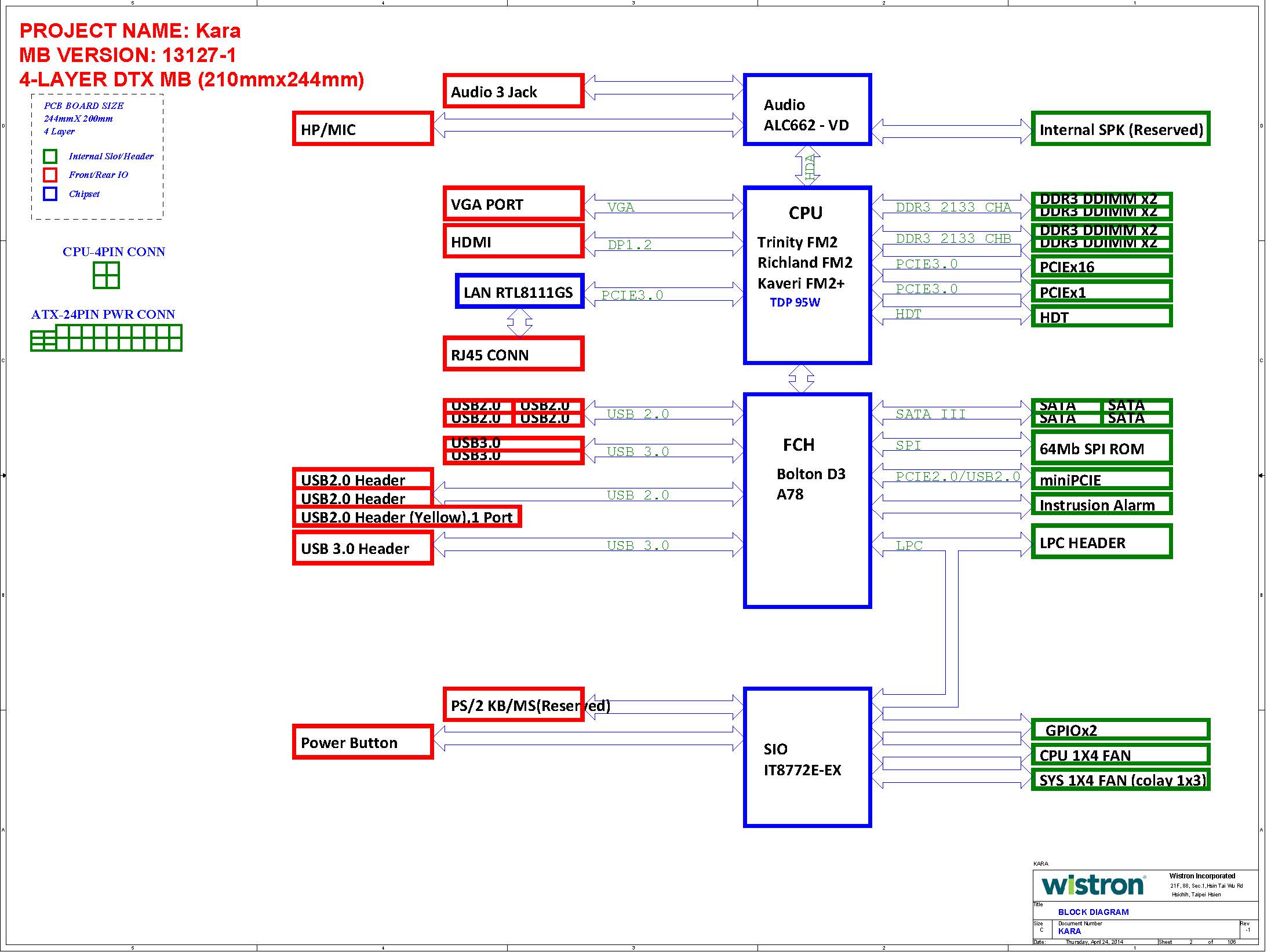Click the HDMI port box
Screen dimensions: 1271x952
[x=513, y=242]
